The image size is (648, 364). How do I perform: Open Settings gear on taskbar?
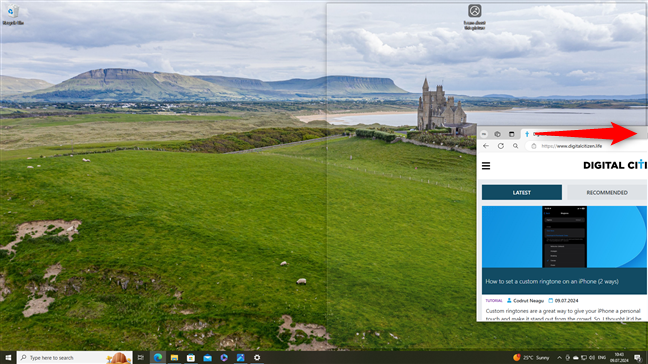257,357
